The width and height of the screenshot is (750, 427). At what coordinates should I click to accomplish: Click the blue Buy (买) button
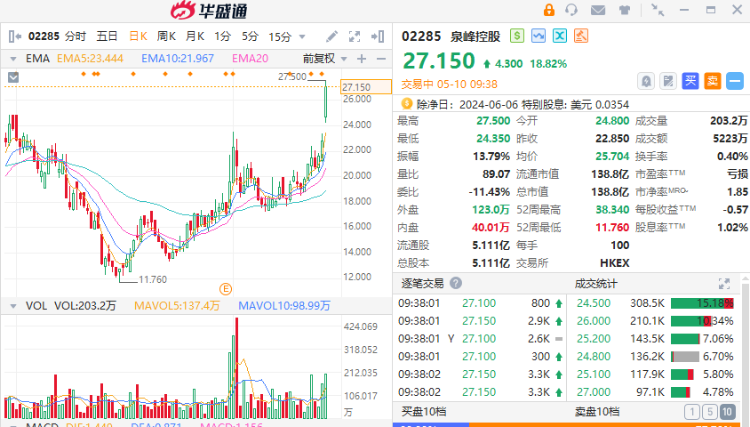[x=690, y=81]
